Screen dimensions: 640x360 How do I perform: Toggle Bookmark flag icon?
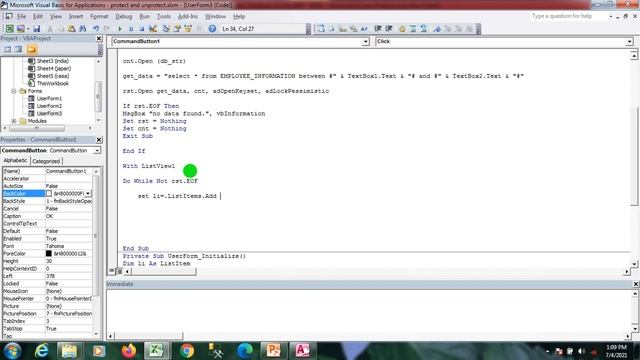[437, 29]
